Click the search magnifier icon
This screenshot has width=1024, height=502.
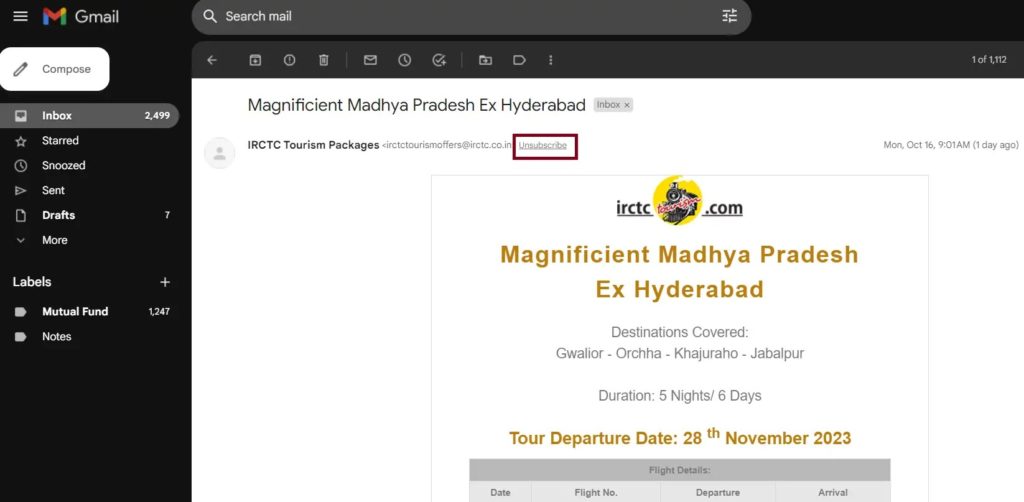[x=210, y=16]
